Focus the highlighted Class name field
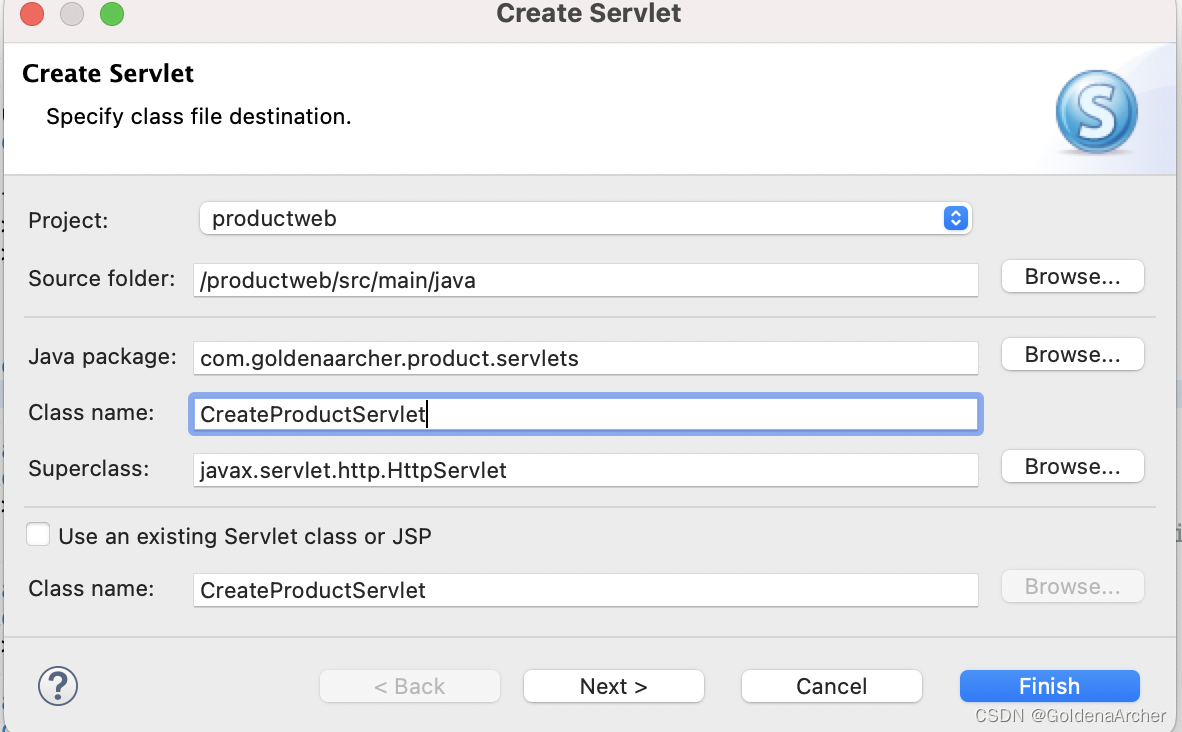Viewport: 1182px width, 732px height. [586, 414]
